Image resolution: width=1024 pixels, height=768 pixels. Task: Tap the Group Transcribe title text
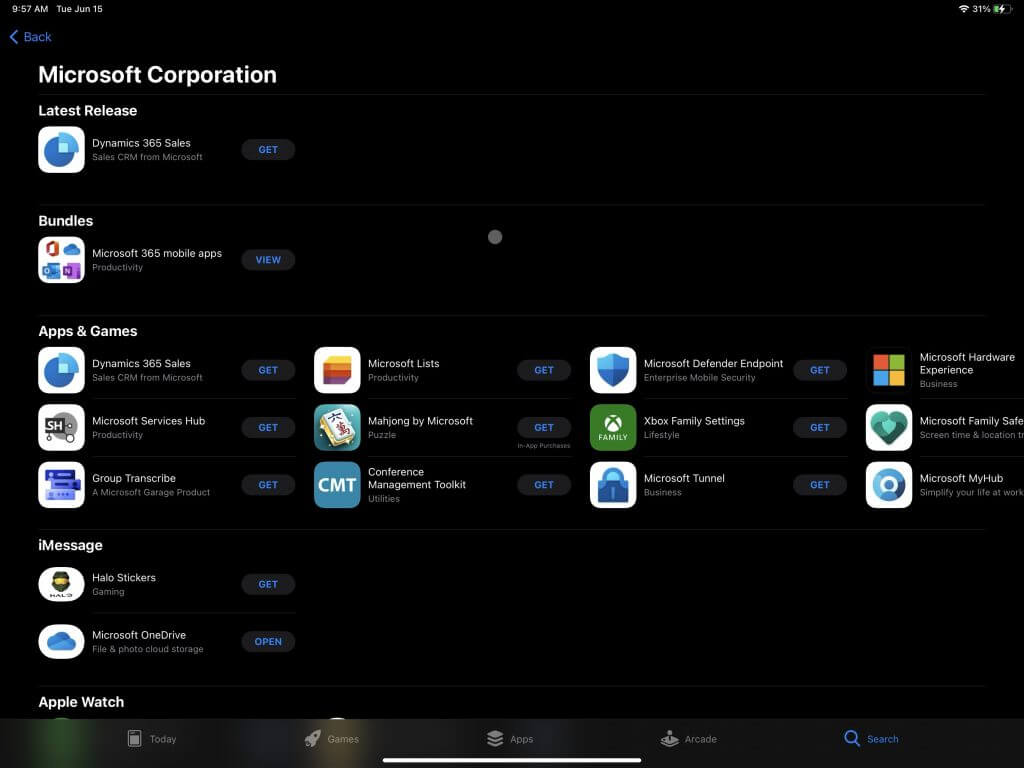tap(134, 479)
